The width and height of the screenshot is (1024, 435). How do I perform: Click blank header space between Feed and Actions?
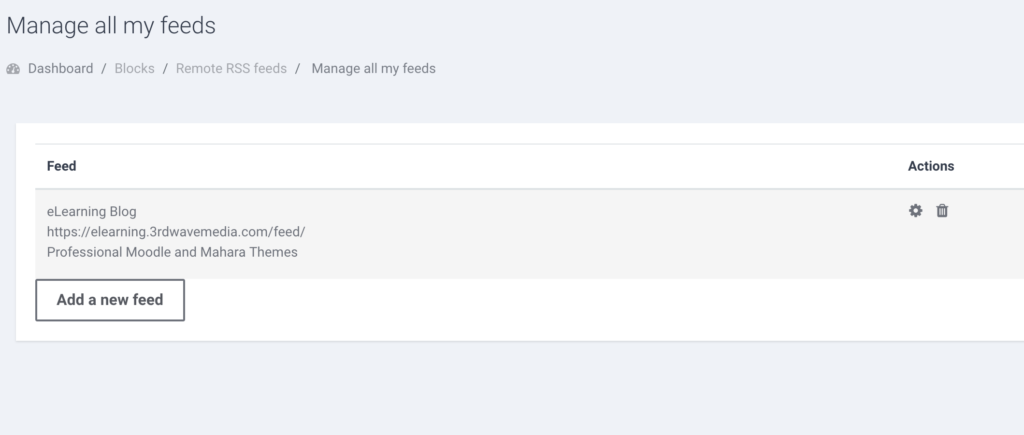tap(500, 166)
